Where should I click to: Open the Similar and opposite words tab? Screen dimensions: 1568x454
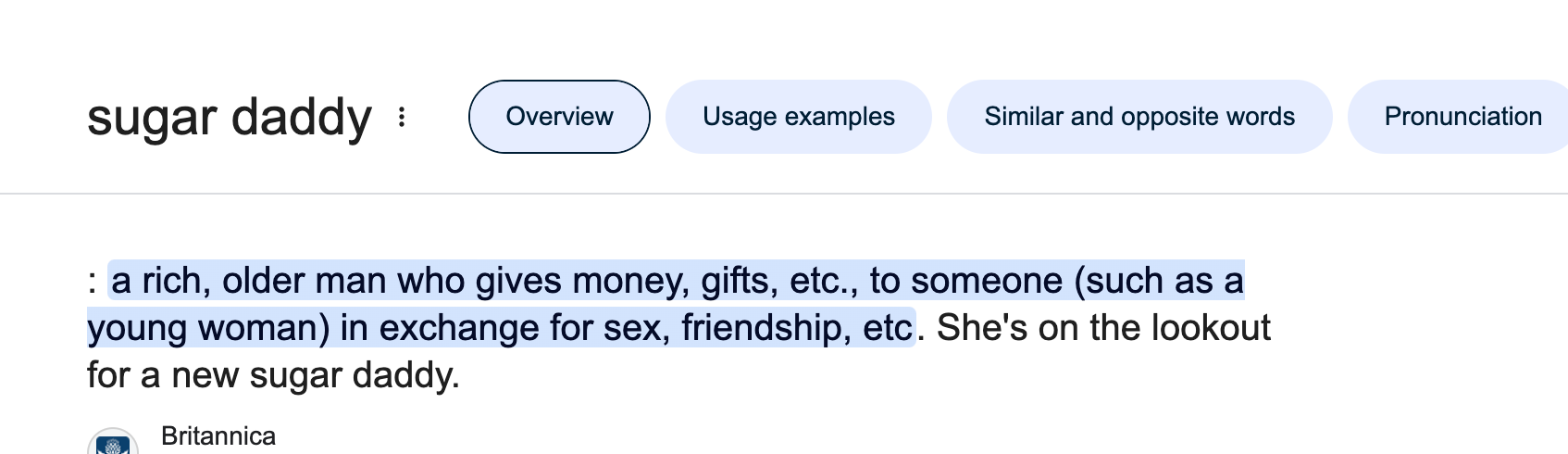(x=1139, y=117)
